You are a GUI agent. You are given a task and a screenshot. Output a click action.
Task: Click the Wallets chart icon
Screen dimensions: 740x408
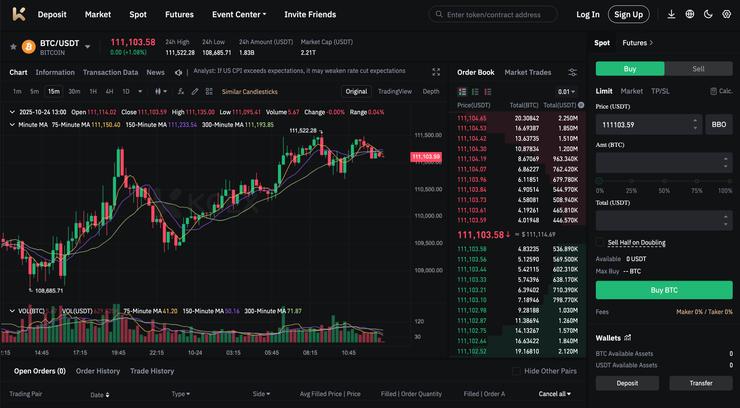(x=628, y=338)
